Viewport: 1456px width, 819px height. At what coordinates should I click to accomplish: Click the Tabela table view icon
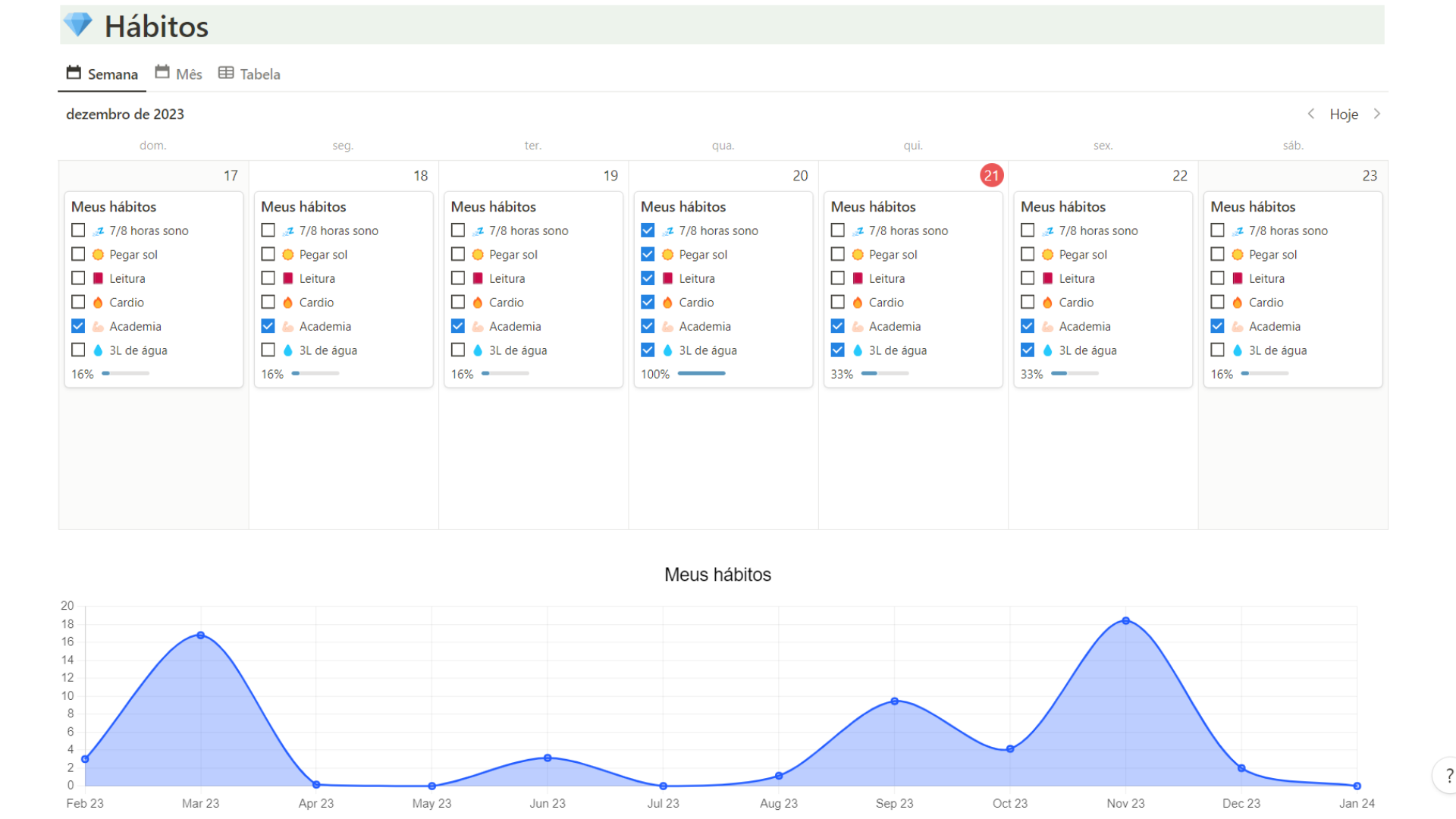(226, 73)
